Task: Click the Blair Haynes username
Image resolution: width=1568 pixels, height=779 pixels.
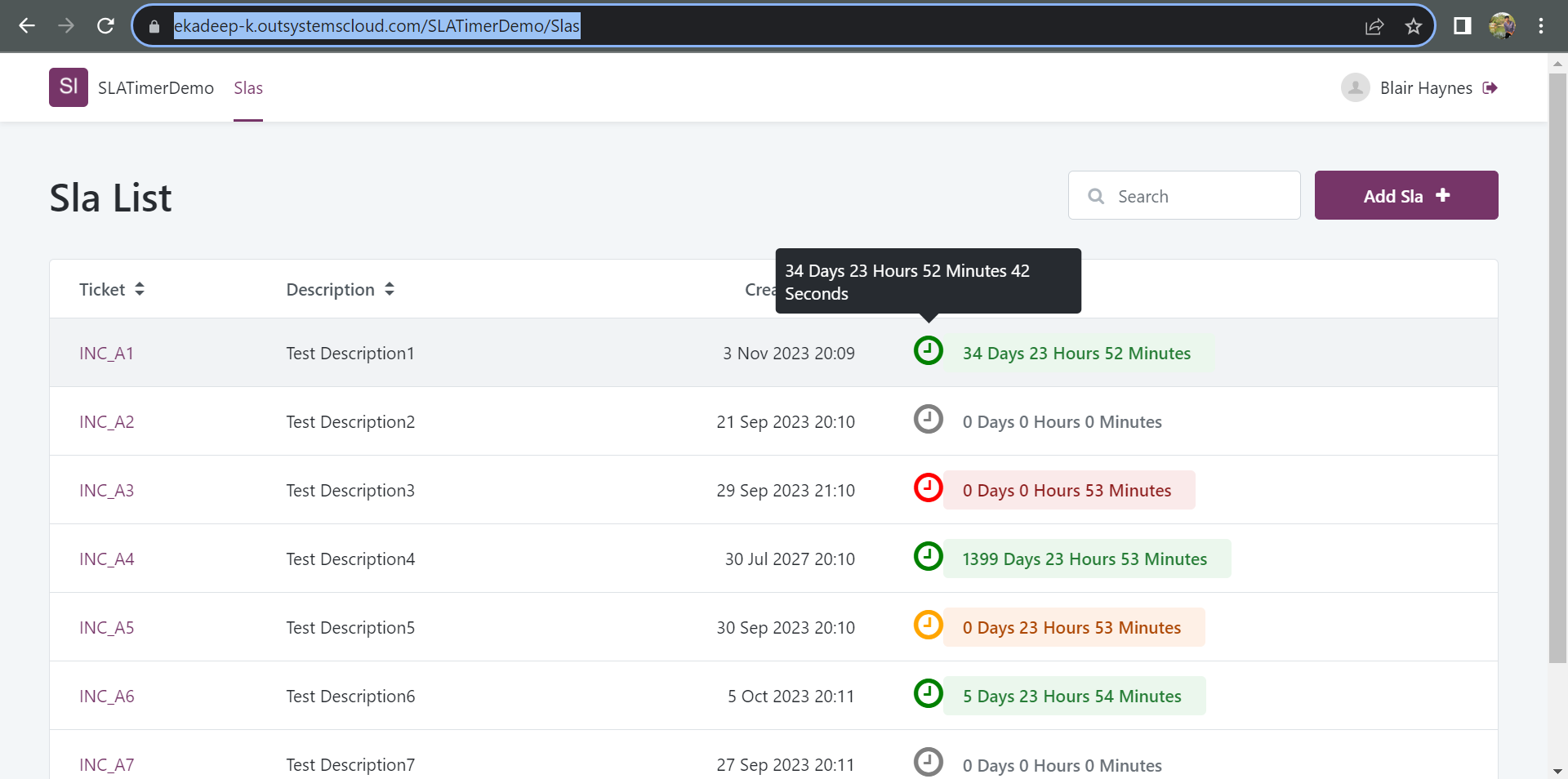Action: (x=1426, y=88)
